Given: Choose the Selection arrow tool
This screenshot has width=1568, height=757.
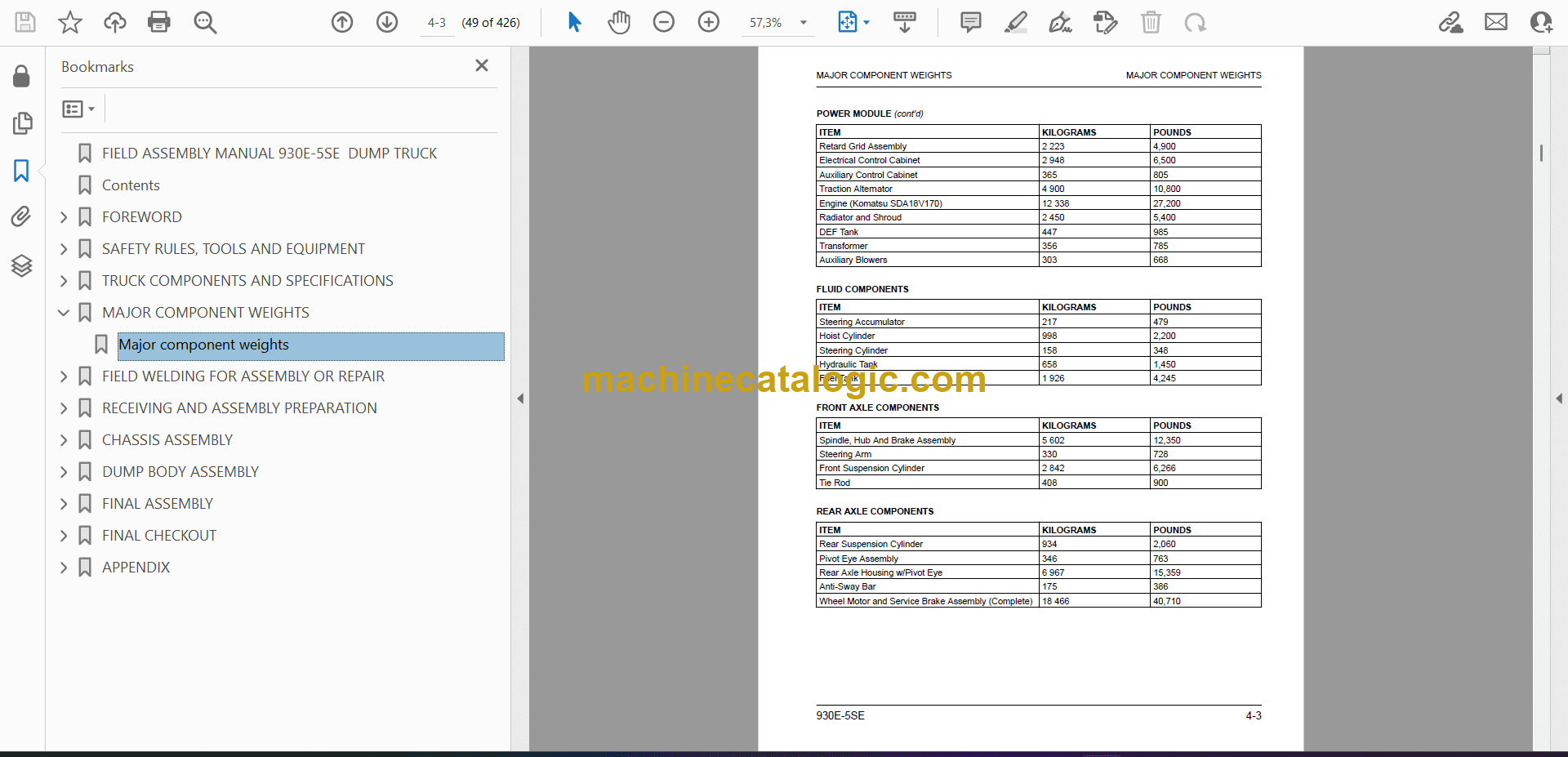Looking at the screenshot, I should point(574,22).
